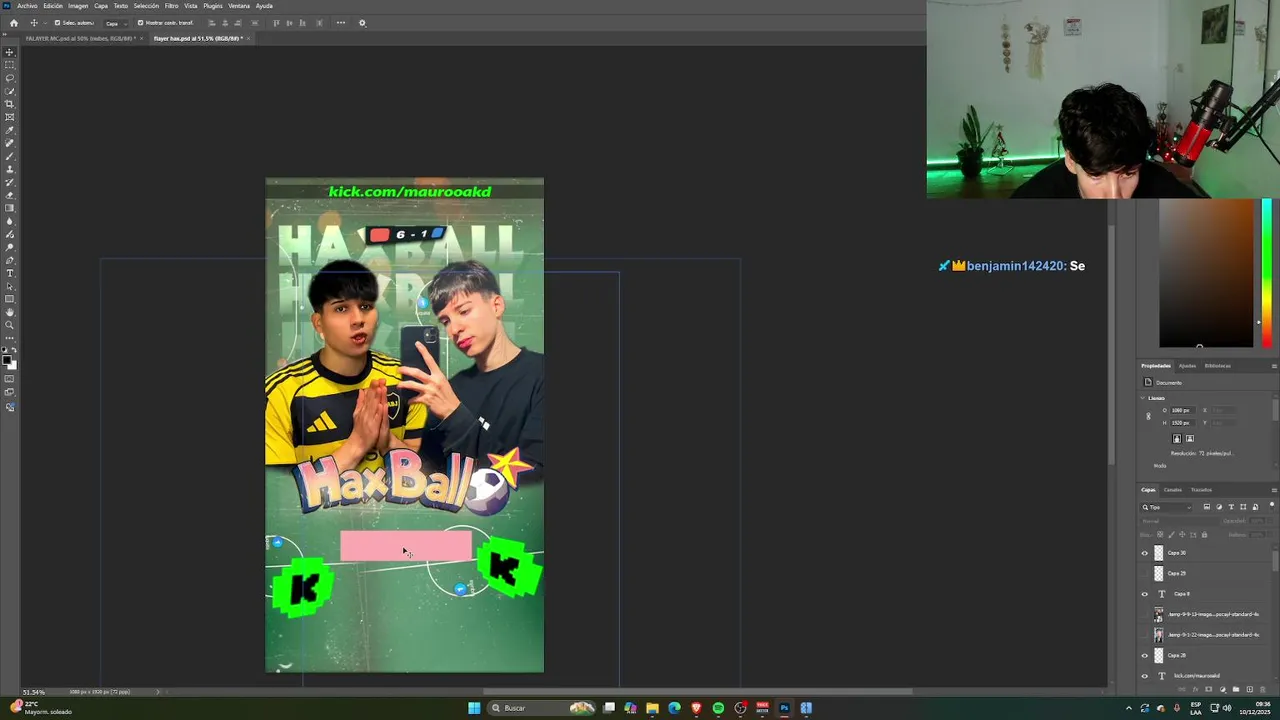Open the options bar gear settings
This screenshot has width=1280, height=720.
pyautogui.click(x=362, y=23)
